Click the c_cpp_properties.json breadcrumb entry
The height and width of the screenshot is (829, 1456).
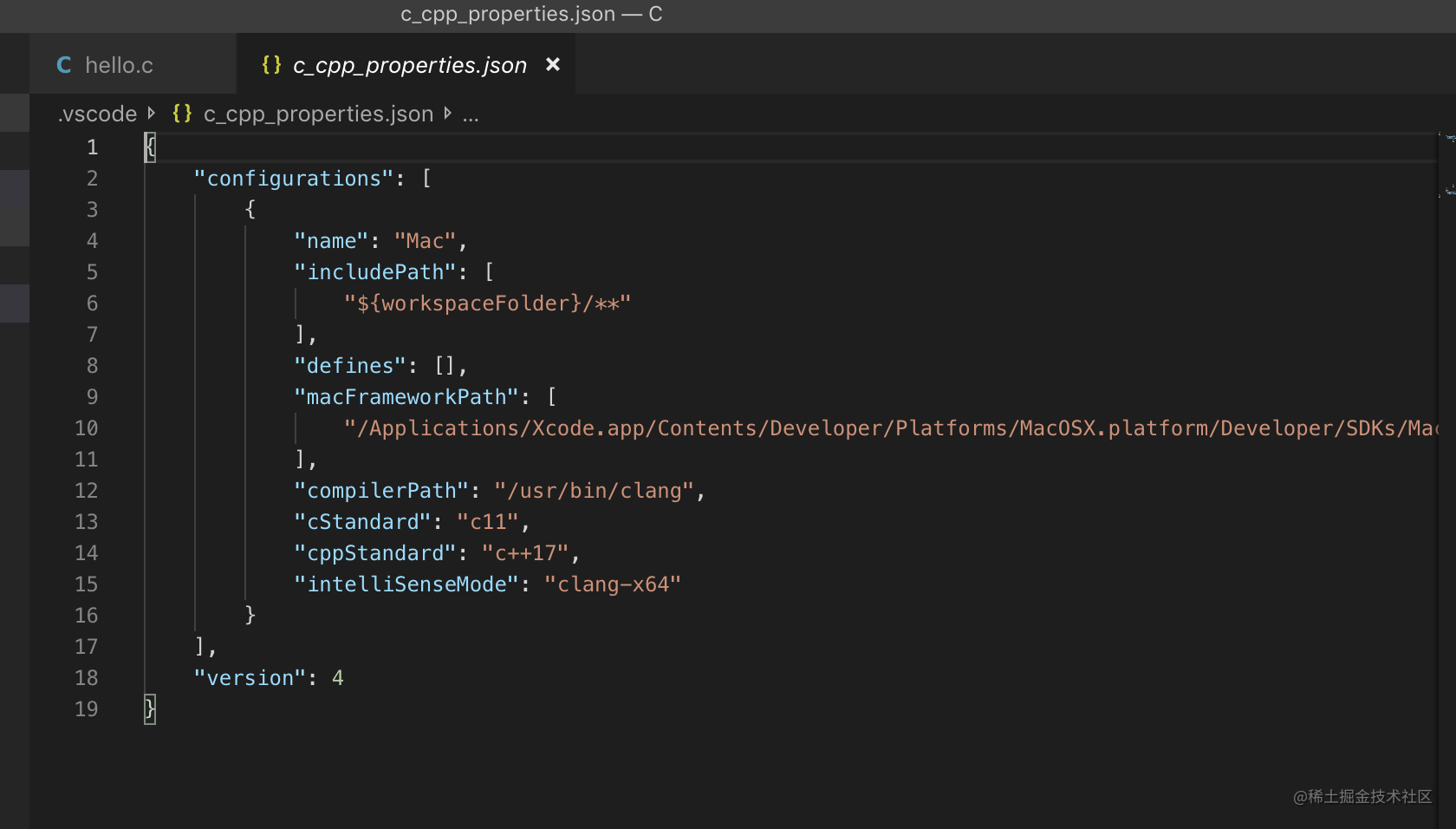(x=318, y=114)
